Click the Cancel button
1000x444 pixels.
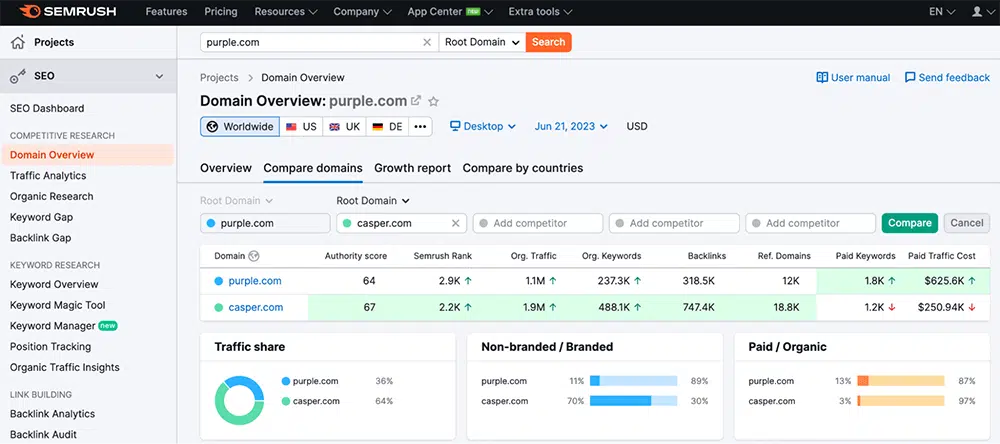(967, 223)
